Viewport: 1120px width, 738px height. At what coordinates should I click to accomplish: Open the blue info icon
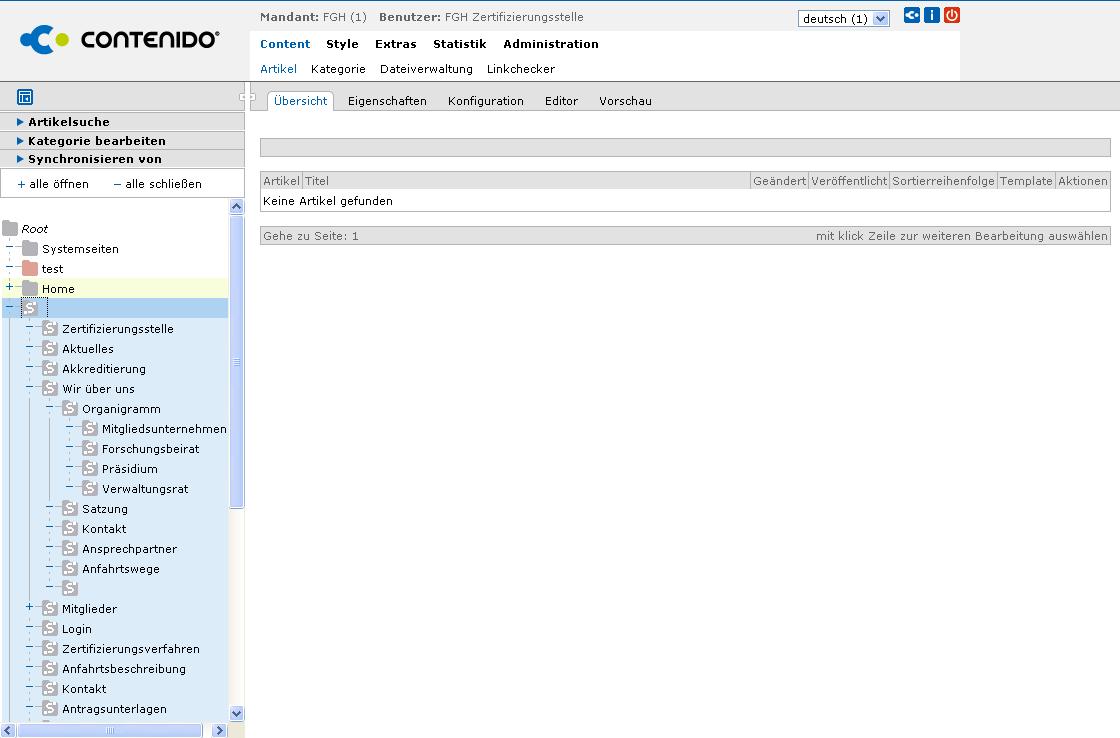(x=932, y=15)
